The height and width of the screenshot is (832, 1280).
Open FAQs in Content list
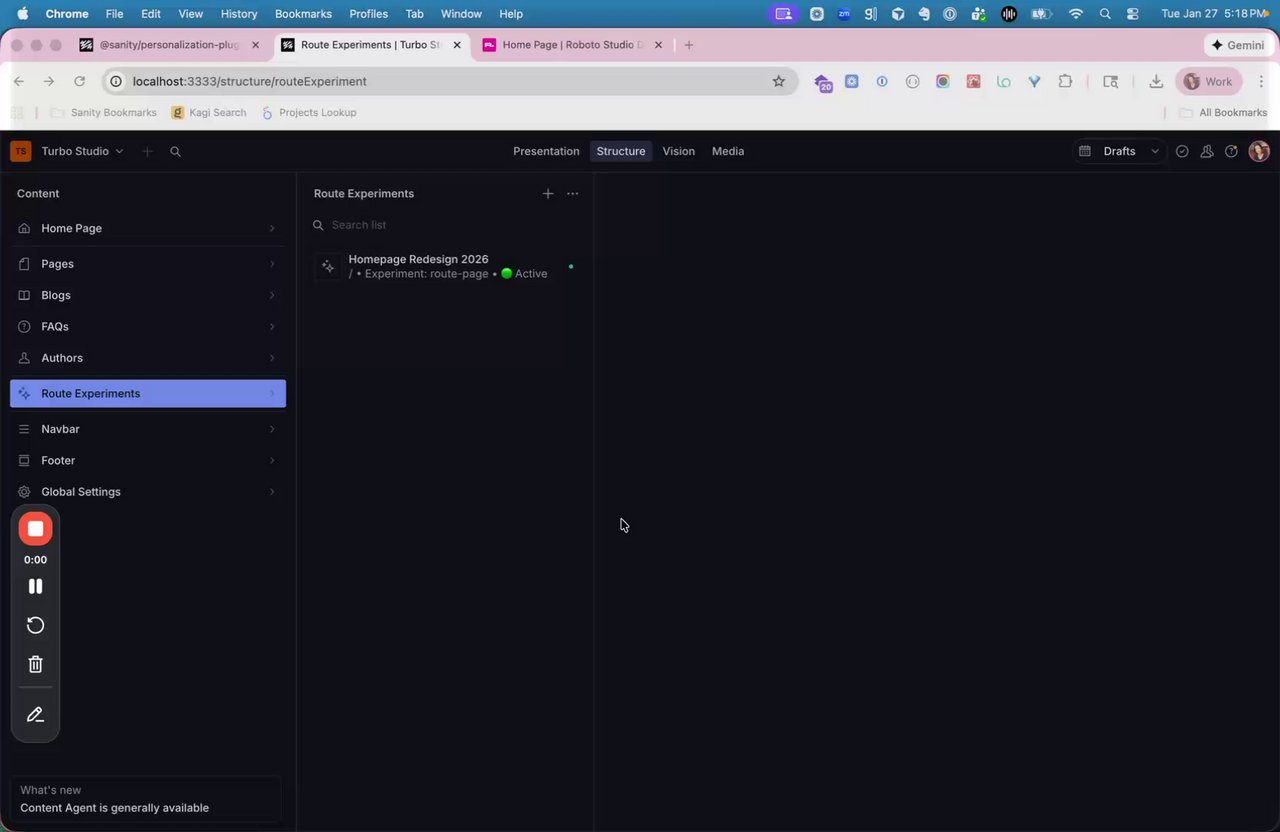pos(148,326)
